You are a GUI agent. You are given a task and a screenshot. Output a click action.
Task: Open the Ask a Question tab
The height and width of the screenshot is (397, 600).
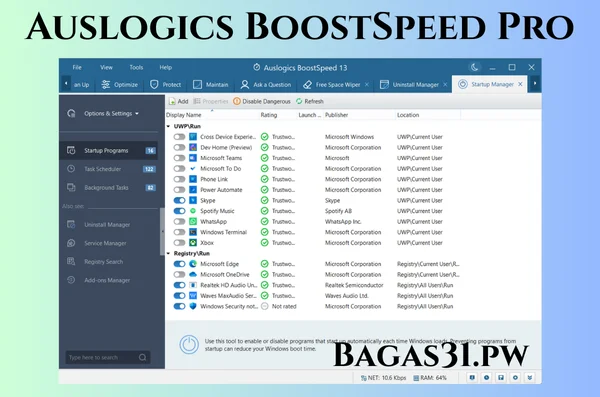[266, 85]
